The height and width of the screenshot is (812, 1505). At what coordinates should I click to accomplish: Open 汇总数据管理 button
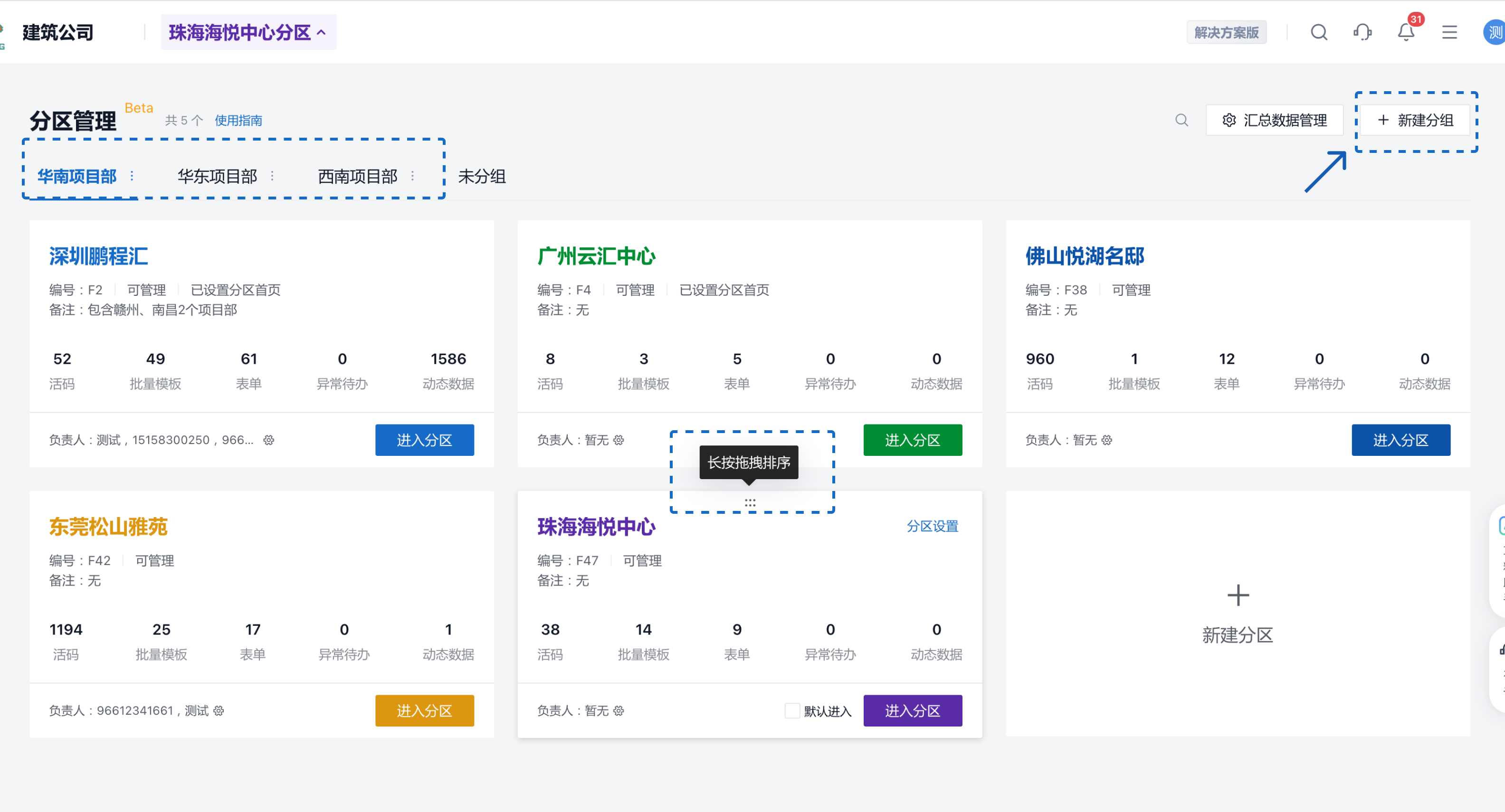1274,120
